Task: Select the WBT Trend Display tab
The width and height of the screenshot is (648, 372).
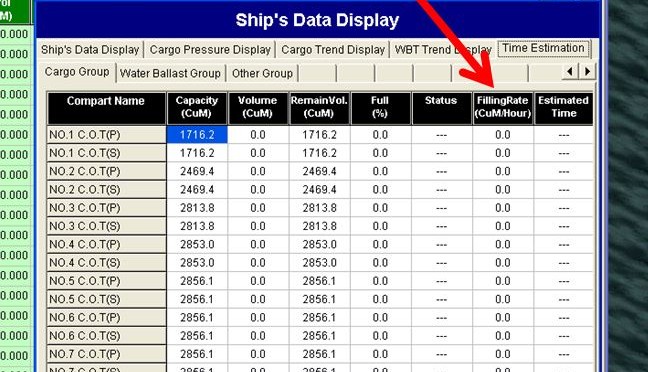Action: pyautogui.click(x=443, y=50)
